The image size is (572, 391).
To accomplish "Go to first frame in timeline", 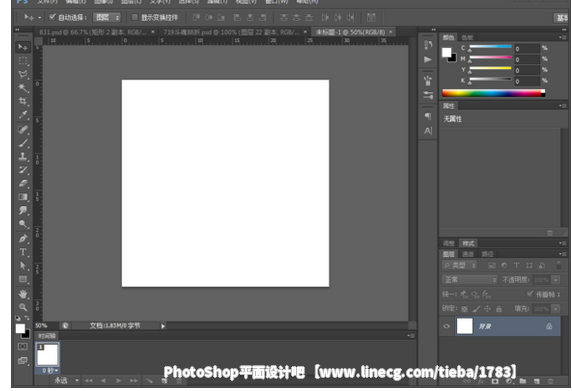I will coord(88,380).
